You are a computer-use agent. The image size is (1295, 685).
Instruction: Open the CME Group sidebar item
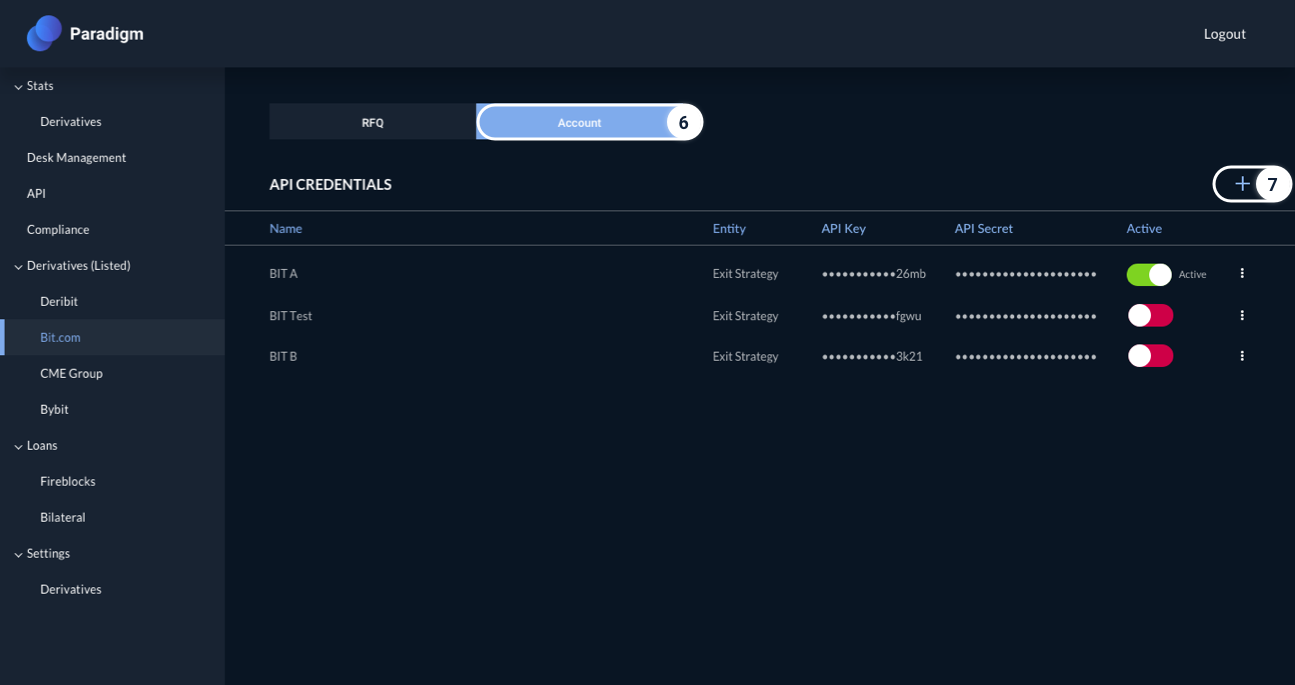tap(71, 374)
